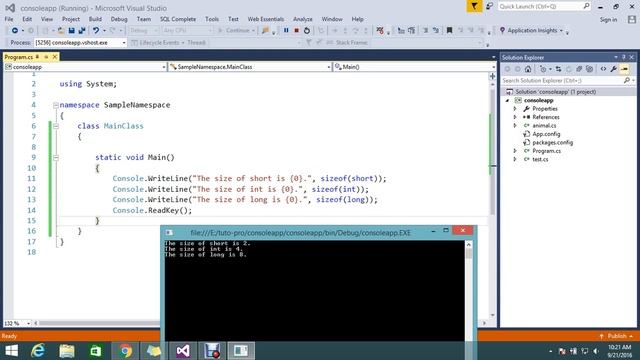Select test.cs in Solution Explorer
This screenshot has width=640, height=360.
(x=540, y=160)
